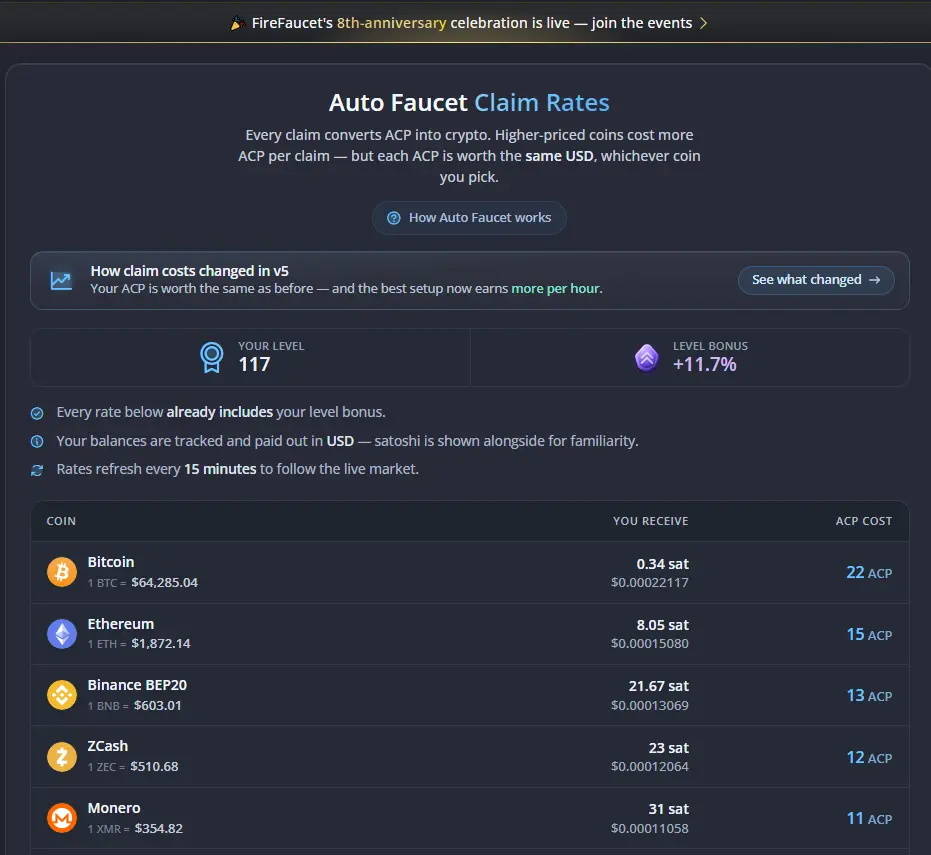Click the ZEC price $510.68

[154, 767]
